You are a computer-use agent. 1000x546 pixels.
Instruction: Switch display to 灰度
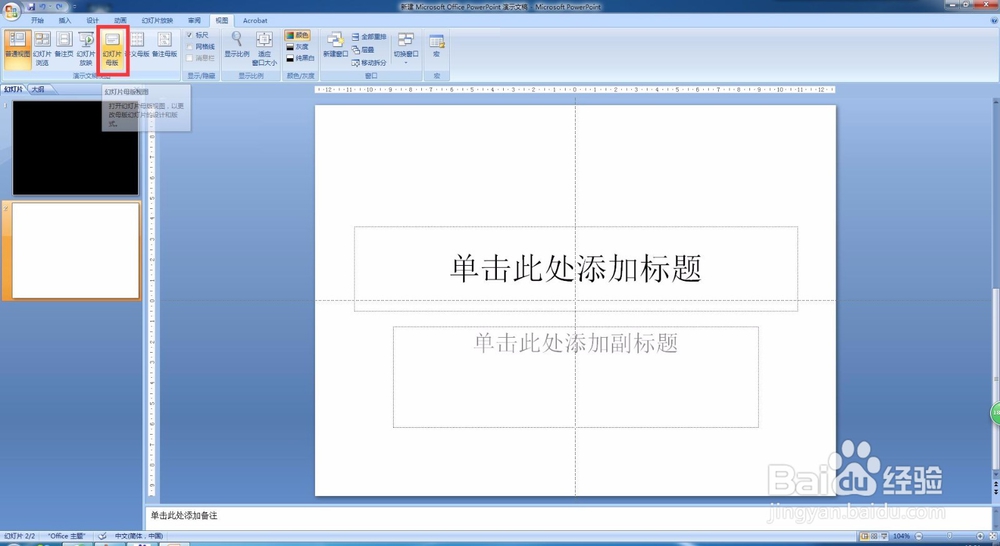click(x=298, y=47)
